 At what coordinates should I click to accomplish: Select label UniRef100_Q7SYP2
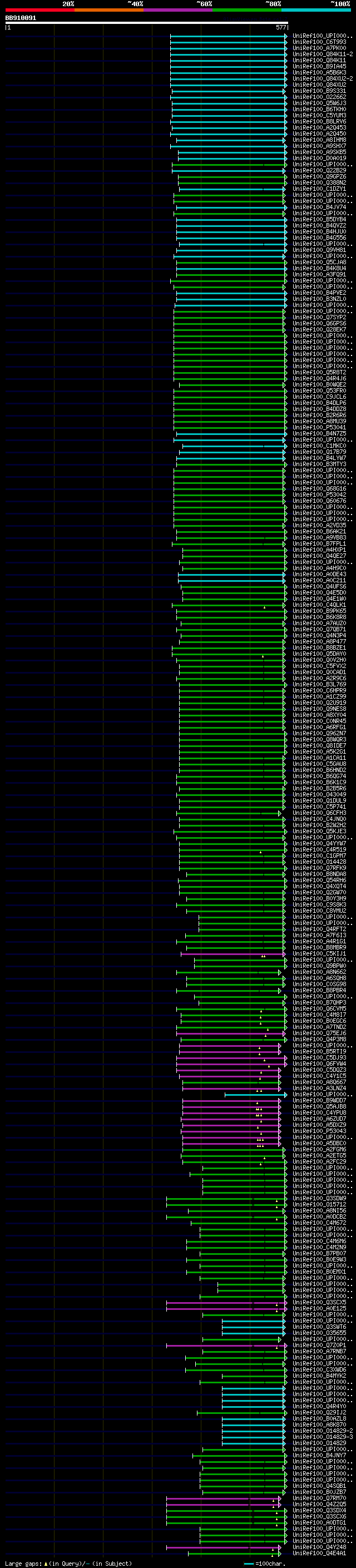[x=319, y=317]
